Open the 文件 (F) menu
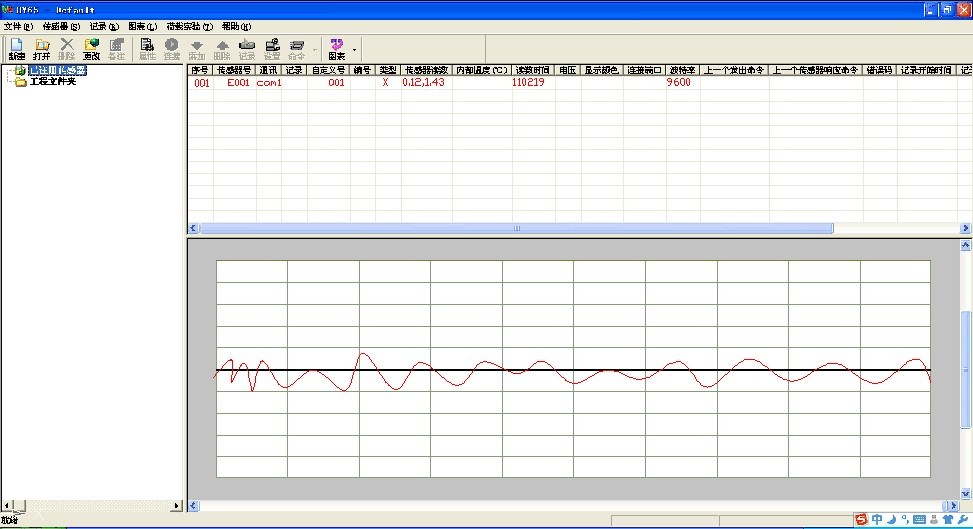 click(x=18, y=26)
